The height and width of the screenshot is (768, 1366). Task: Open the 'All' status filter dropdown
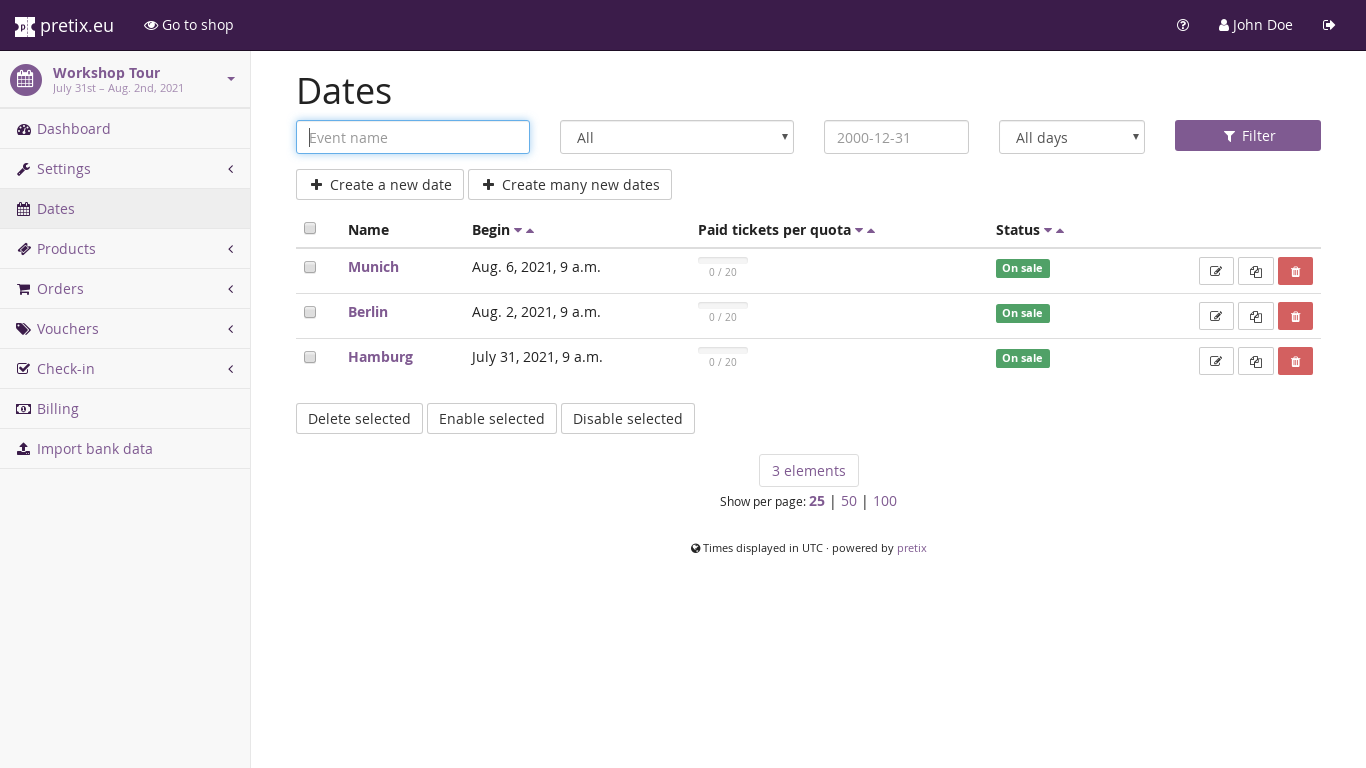point(676,138)
